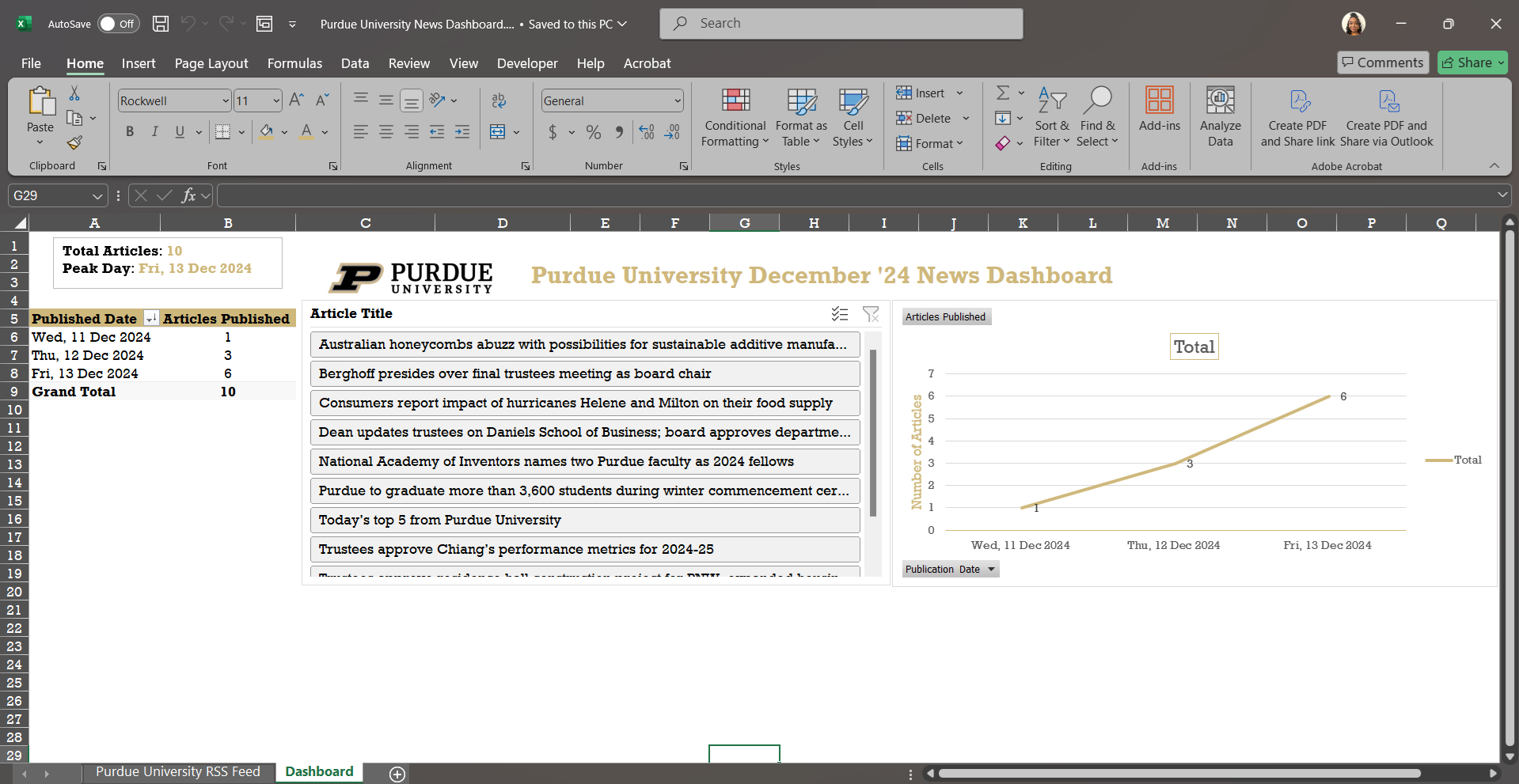This screenshot has width=1519, height=784.
Task: Toggle Italic formatting
Action: 155,132
